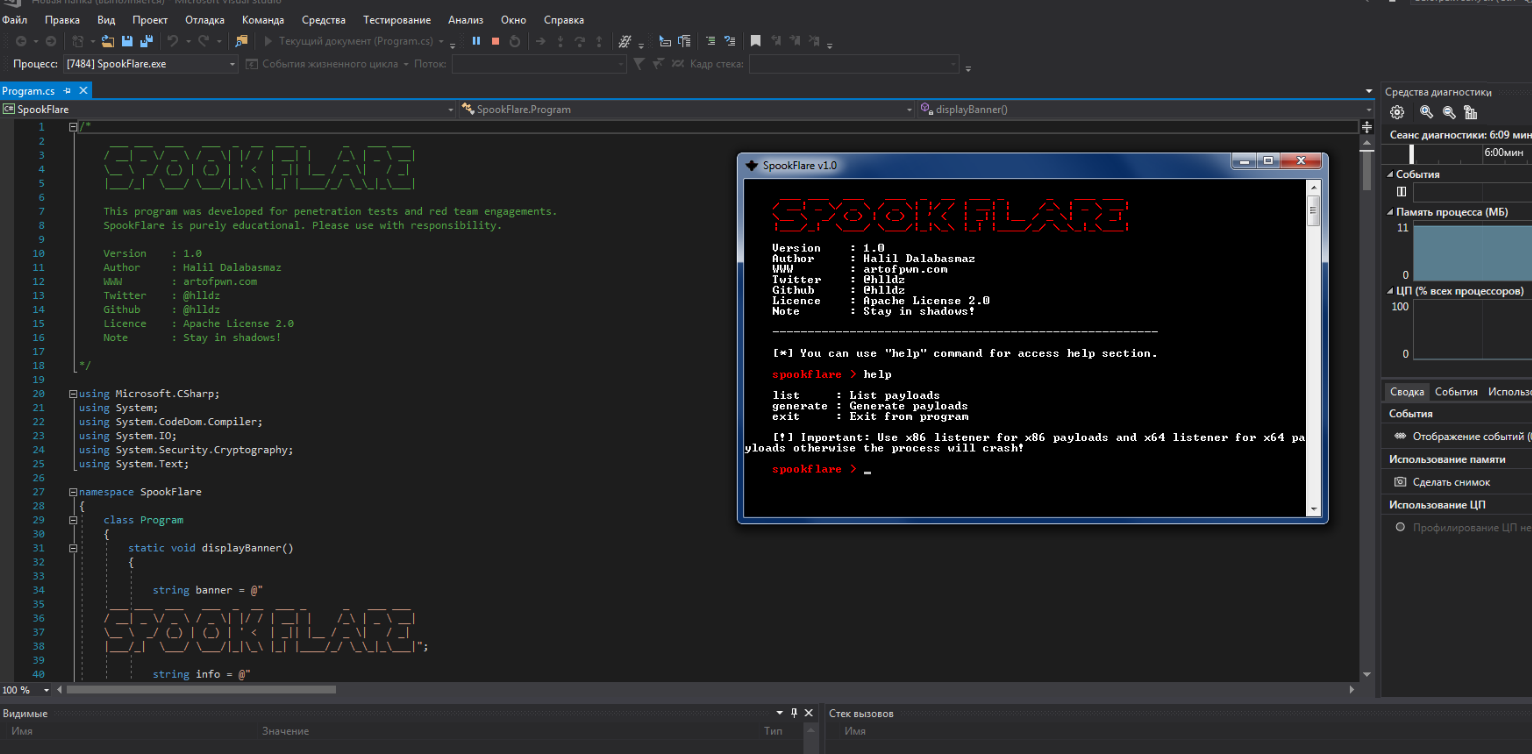Open the Процесс SpookFlare.exe dropdown
Image resolution: width=1532 pixels, height=754 pixels.
[x=233, y=64]
